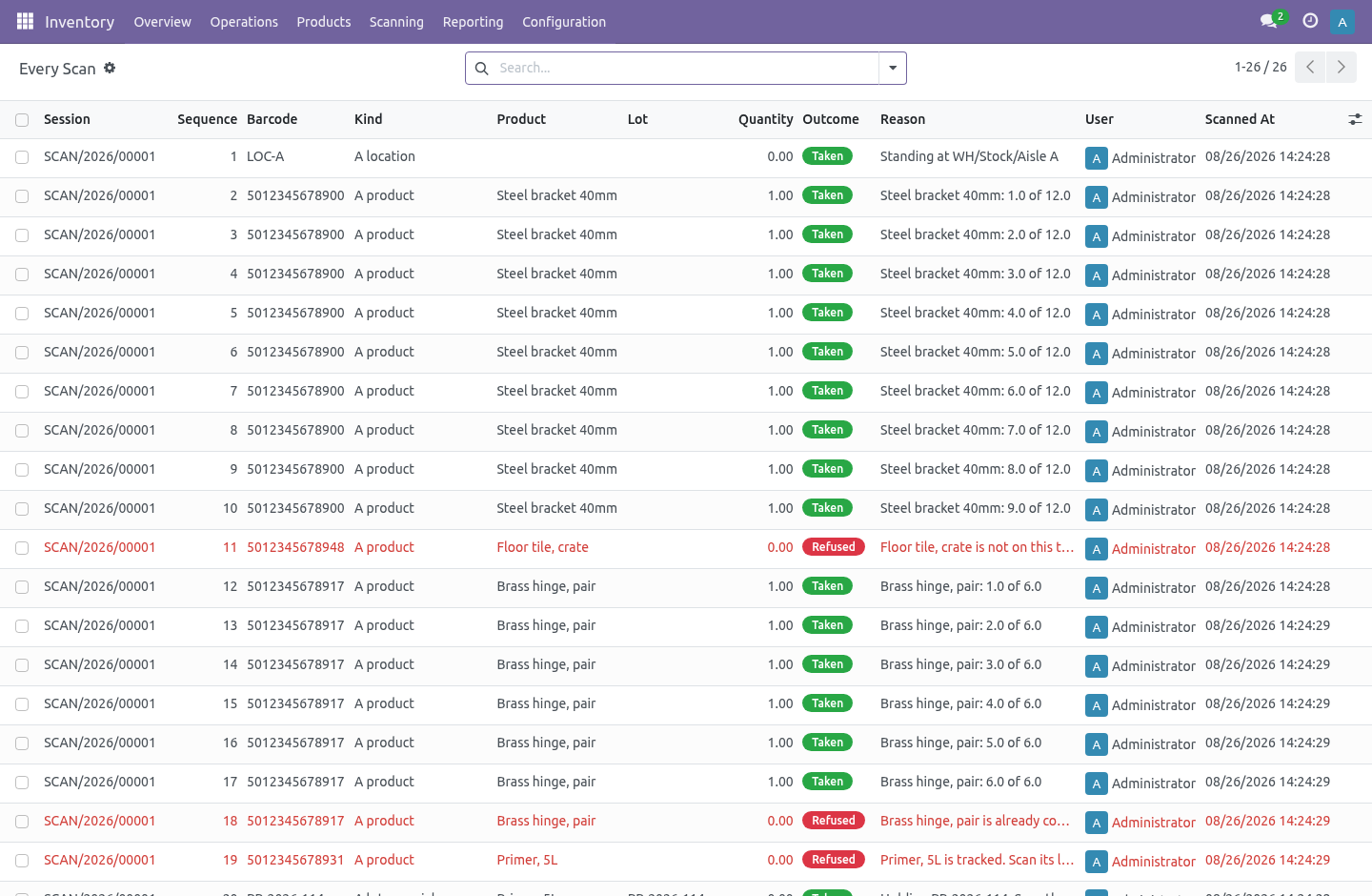This screenshot has width=1372, height=896.
Task: Click the search magnifier icon
Action: (482, 68)
